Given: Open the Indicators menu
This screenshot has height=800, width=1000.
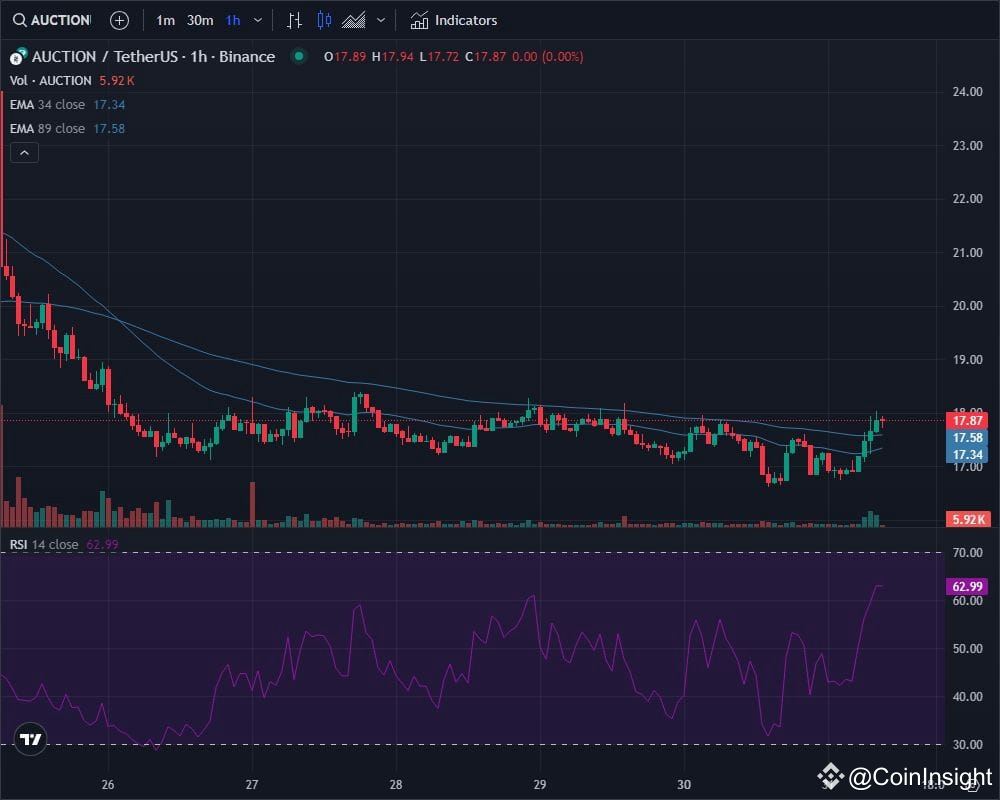Looking at the screenshot, I should (x=453, y=20).
